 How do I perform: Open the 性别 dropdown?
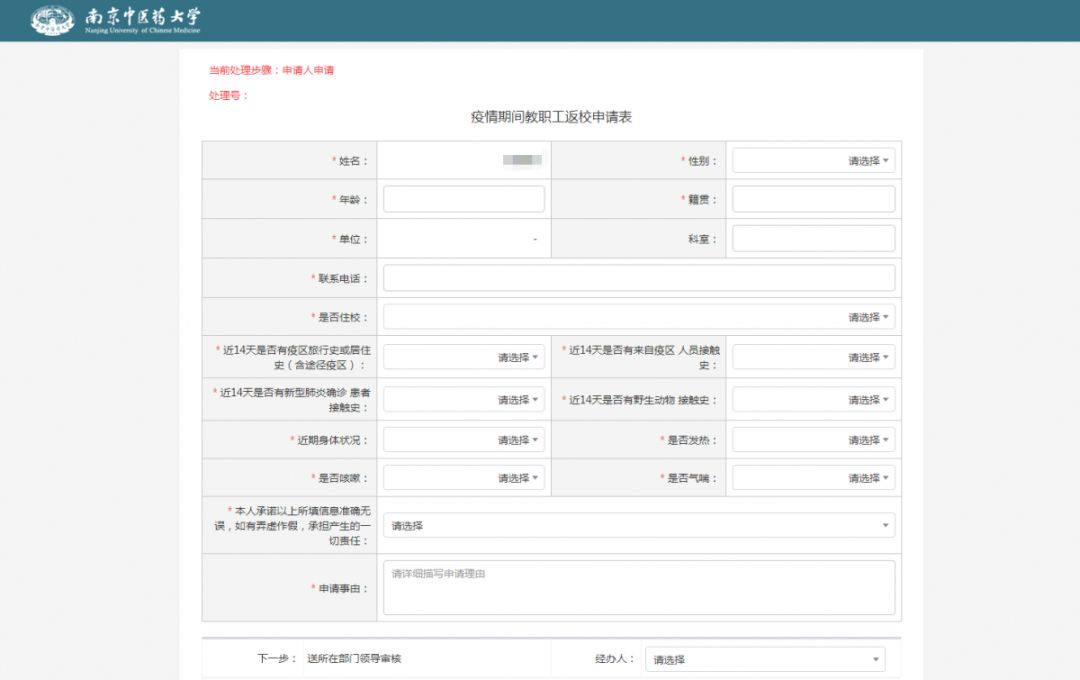[x=813, y=160]
